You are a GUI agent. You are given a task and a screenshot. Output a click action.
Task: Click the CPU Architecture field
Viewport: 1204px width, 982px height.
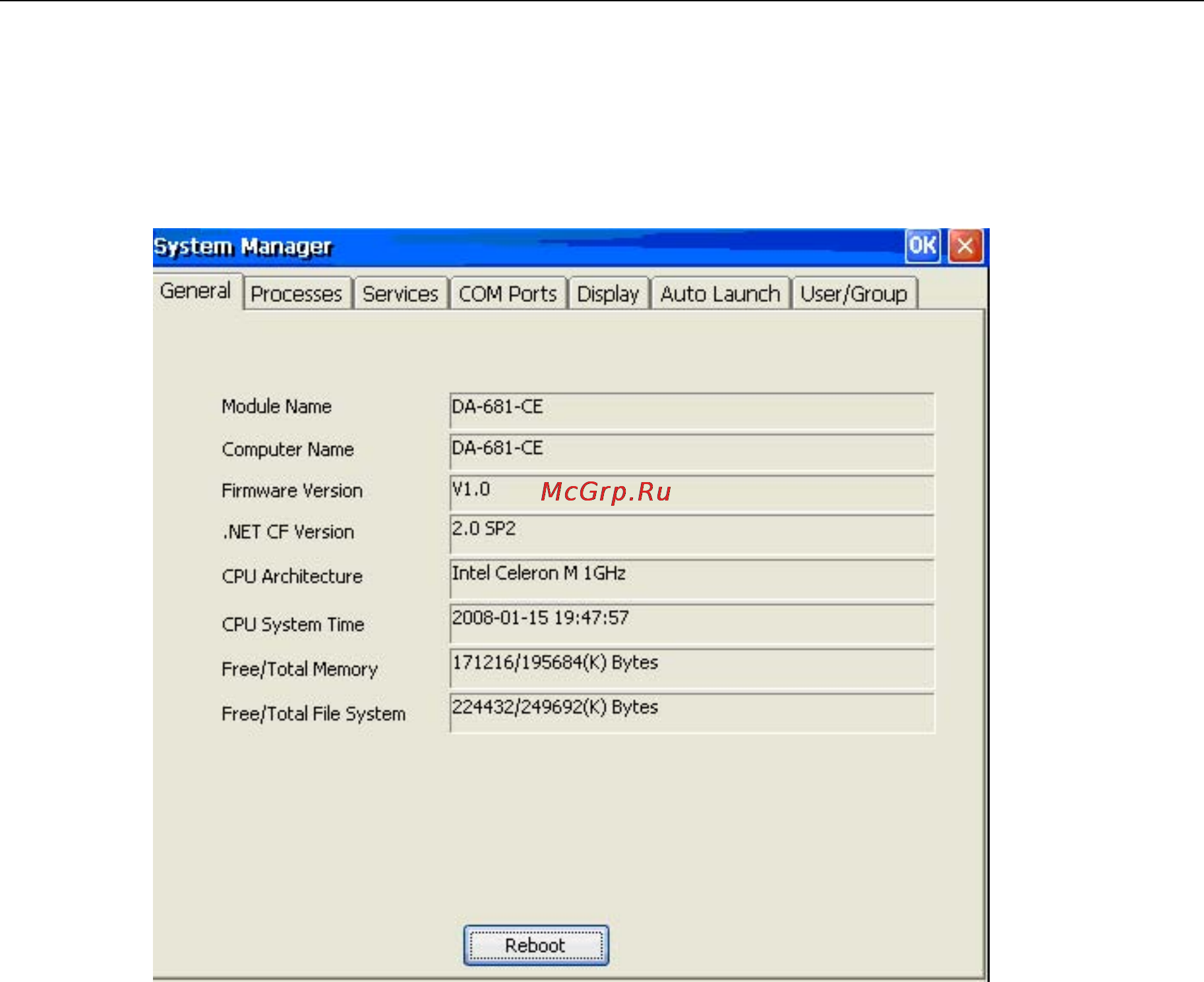[692, 579]
